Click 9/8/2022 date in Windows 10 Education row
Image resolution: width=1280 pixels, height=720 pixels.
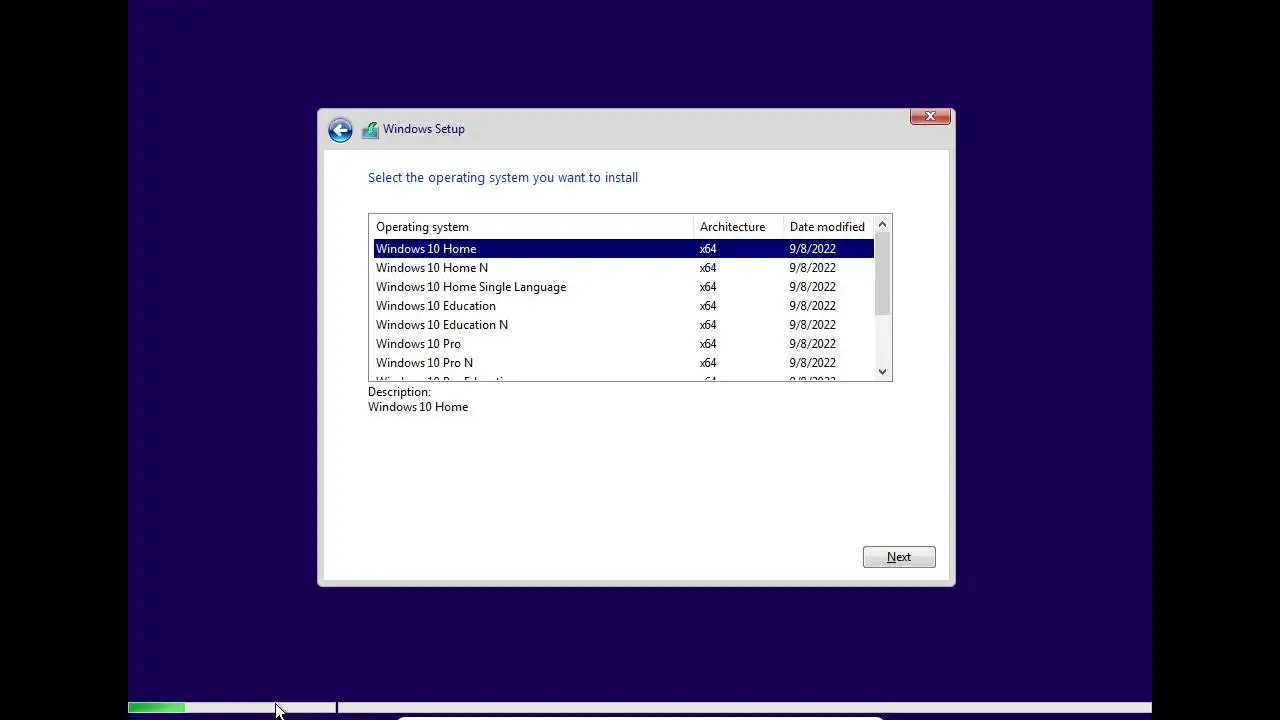[x=812, y=306]
